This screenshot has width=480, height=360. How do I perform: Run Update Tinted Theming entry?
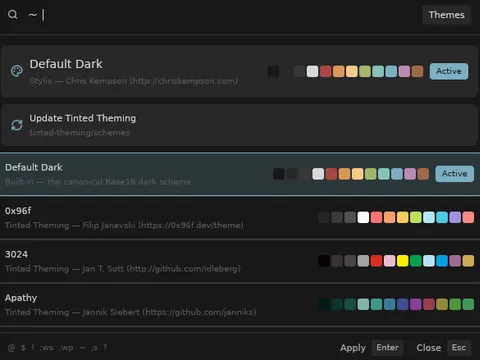coord(239,125)
